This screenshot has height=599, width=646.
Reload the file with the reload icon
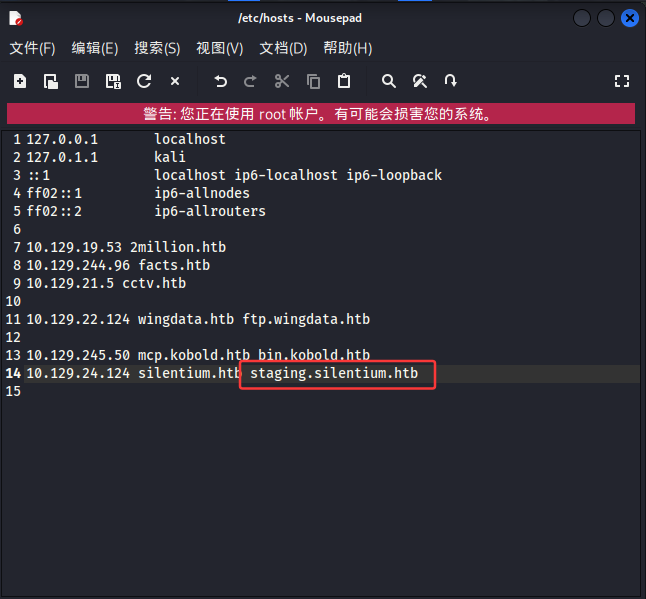coord(144,81)
